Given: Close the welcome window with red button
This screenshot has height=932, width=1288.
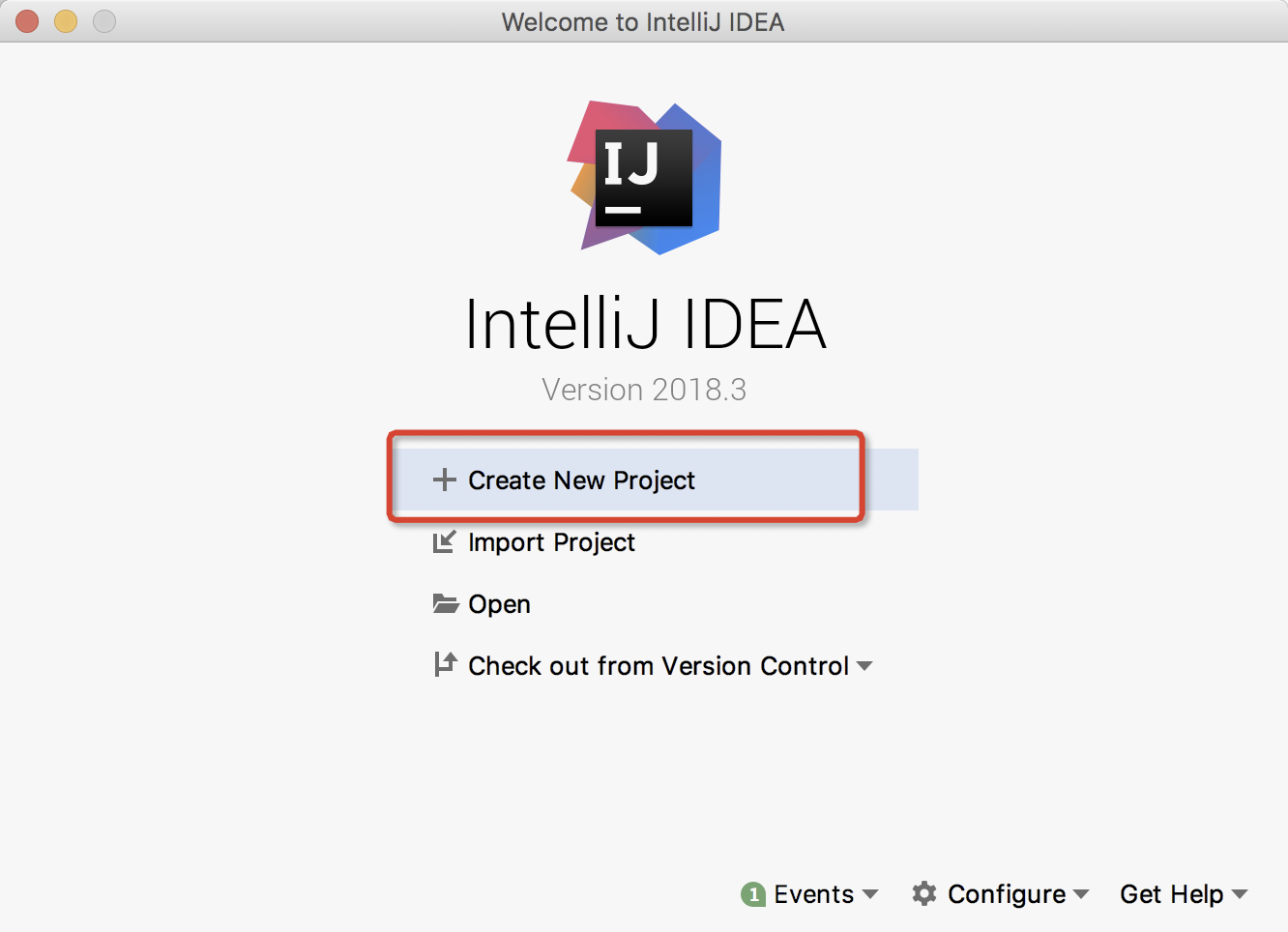Looking at the screenshot, I should [27, 21].
